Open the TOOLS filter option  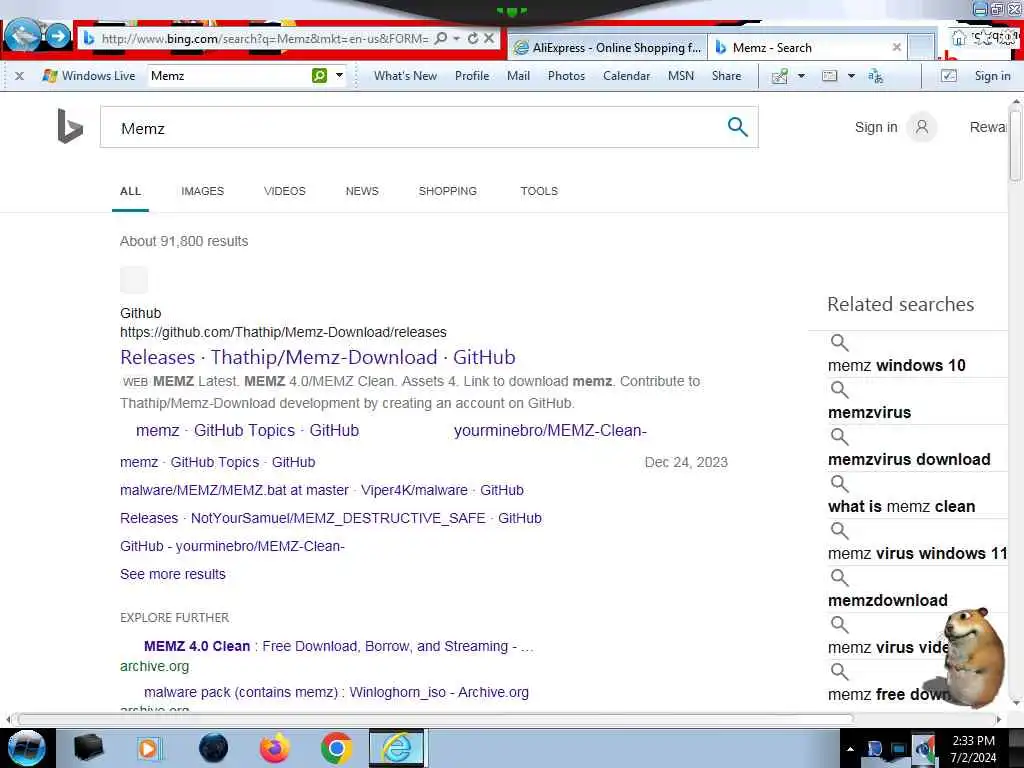coord(539,191)
